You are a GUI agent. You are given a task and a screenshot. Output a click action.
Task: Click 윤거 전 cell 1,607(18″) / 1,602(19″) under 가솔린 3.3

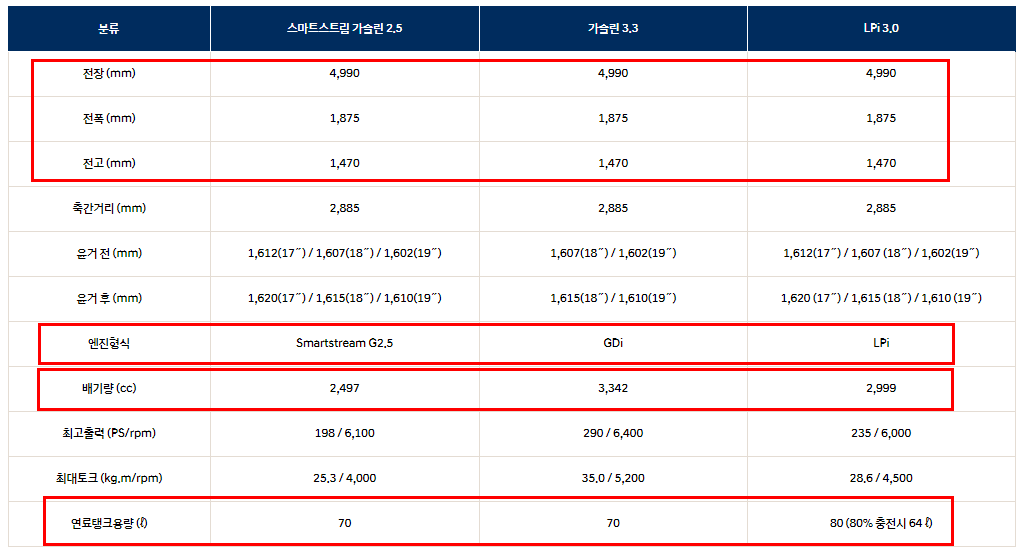613,253
